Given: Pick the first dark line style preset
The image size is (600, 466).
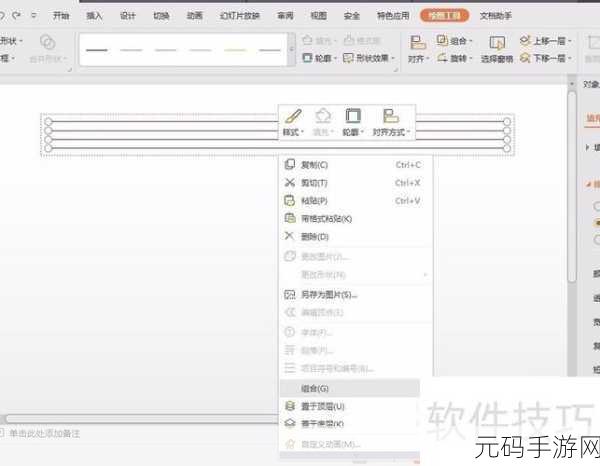Looking at the screenshot, I should pos(97,50).
